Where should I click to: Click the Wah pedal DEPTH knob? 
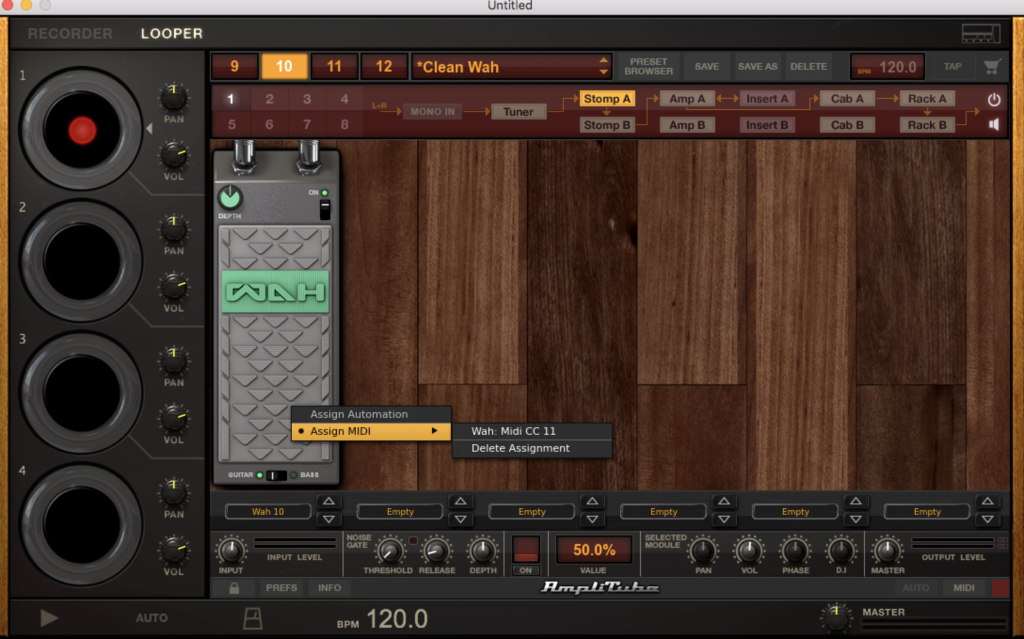pos(231,198)
